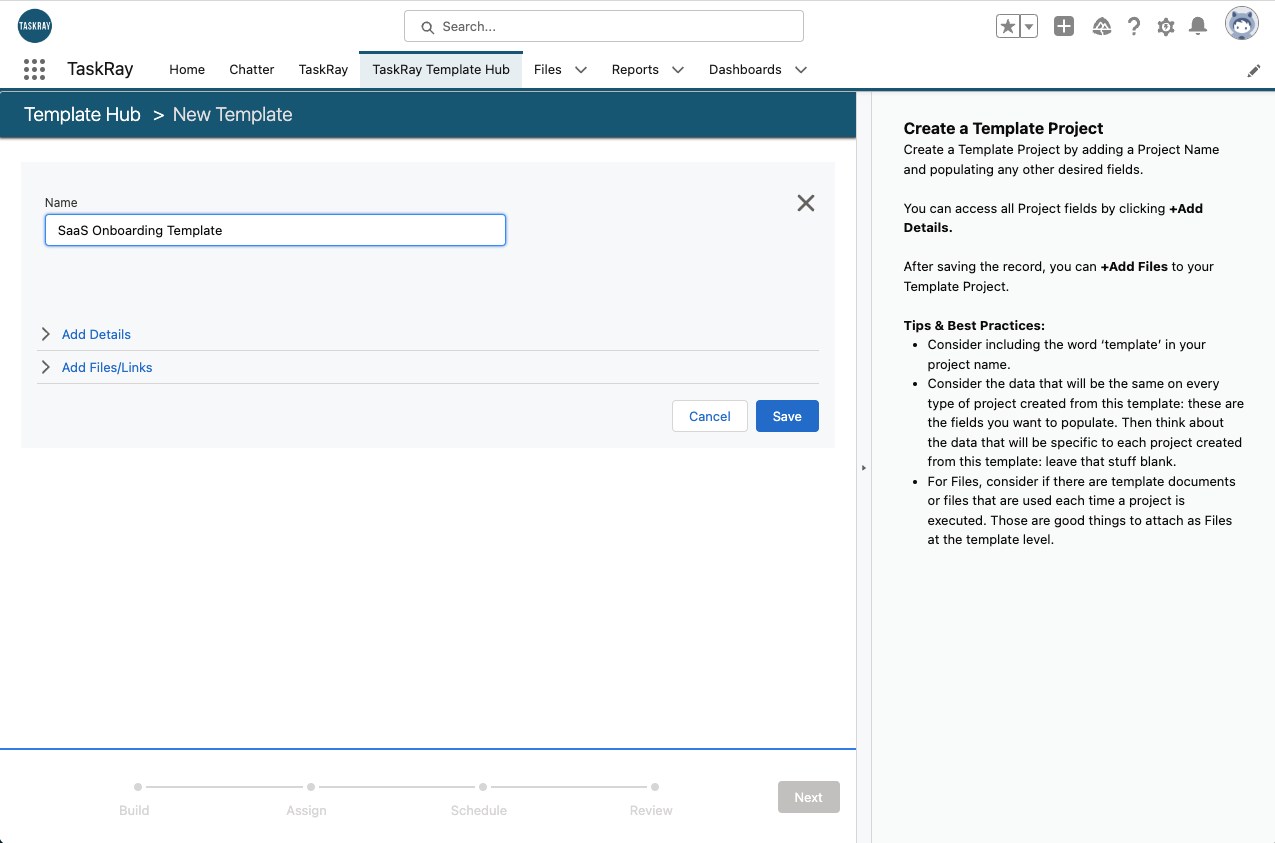Viewport: 1275px width, 843px height.
Task: Select the TaskRay Template Hub tab
Action: [x=441, y=69]
